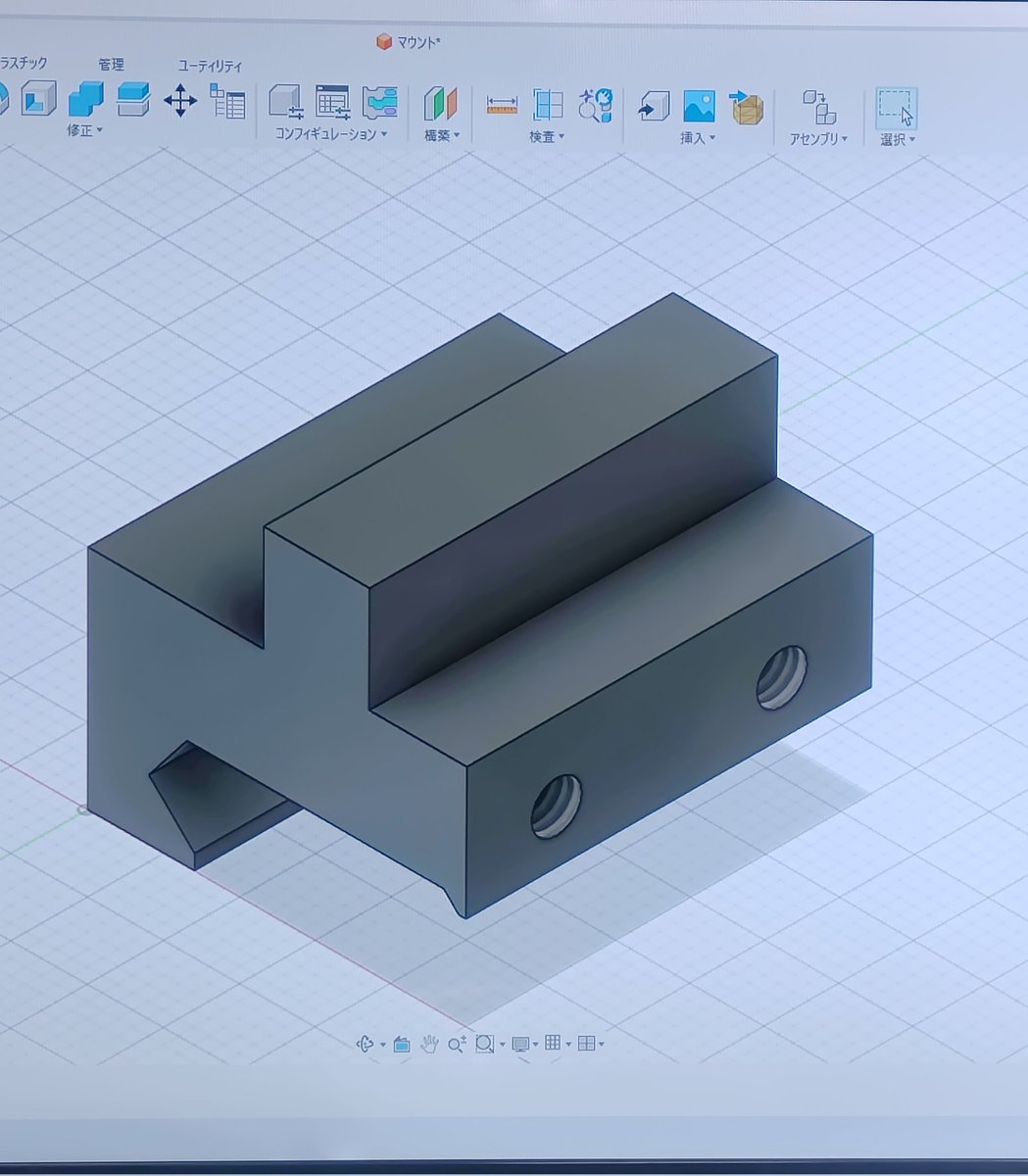Click the Look At icon
Image resolution: width=1028 pixels, height=1176 pixels.
402,1045
